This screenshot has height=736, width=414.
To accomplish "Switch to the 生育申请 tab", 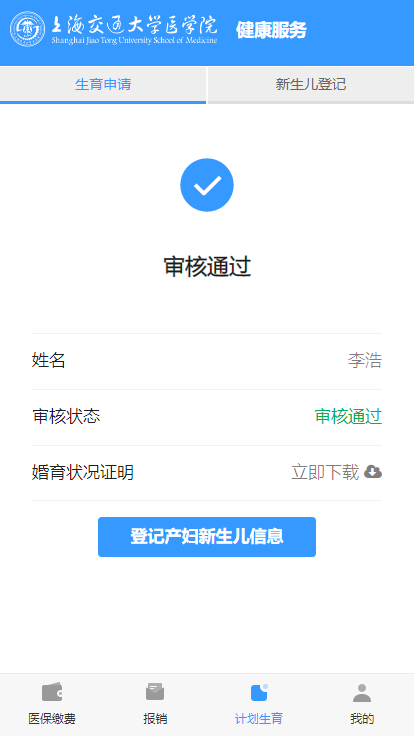I will 103,85.
